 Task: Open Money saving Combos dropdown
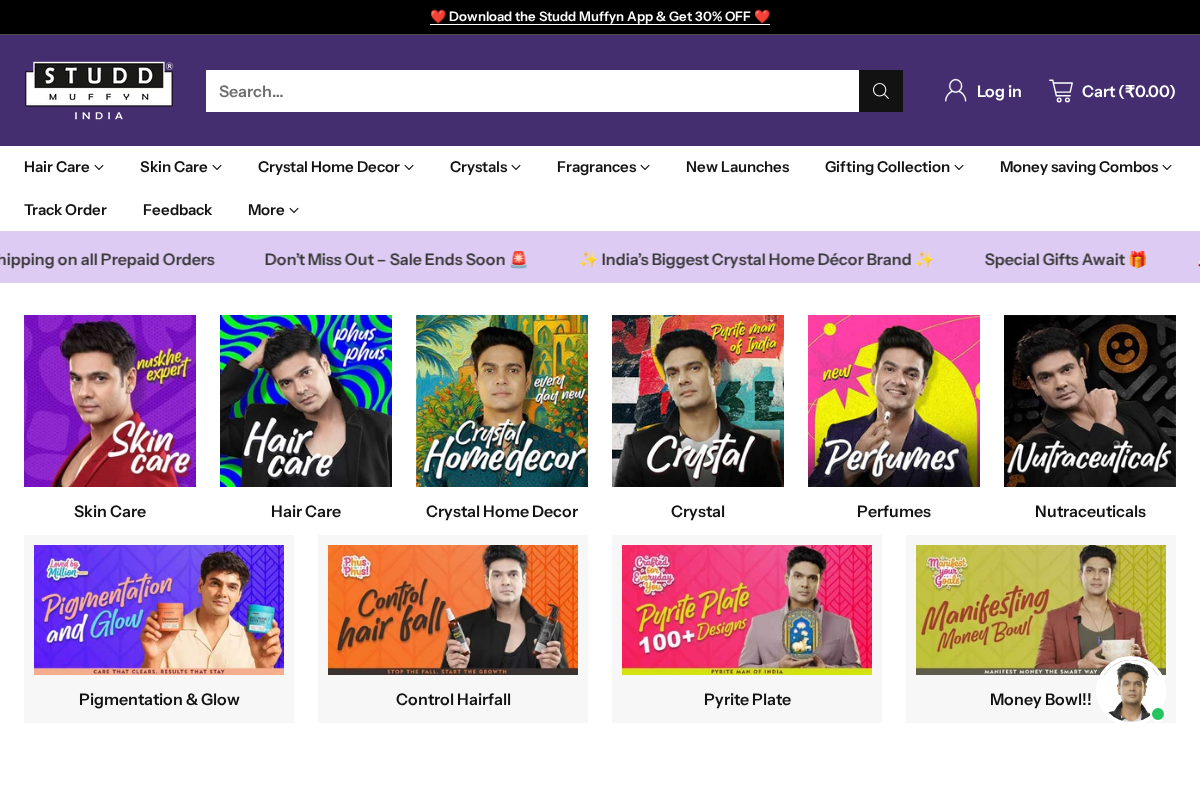(x=1085, y=167)
